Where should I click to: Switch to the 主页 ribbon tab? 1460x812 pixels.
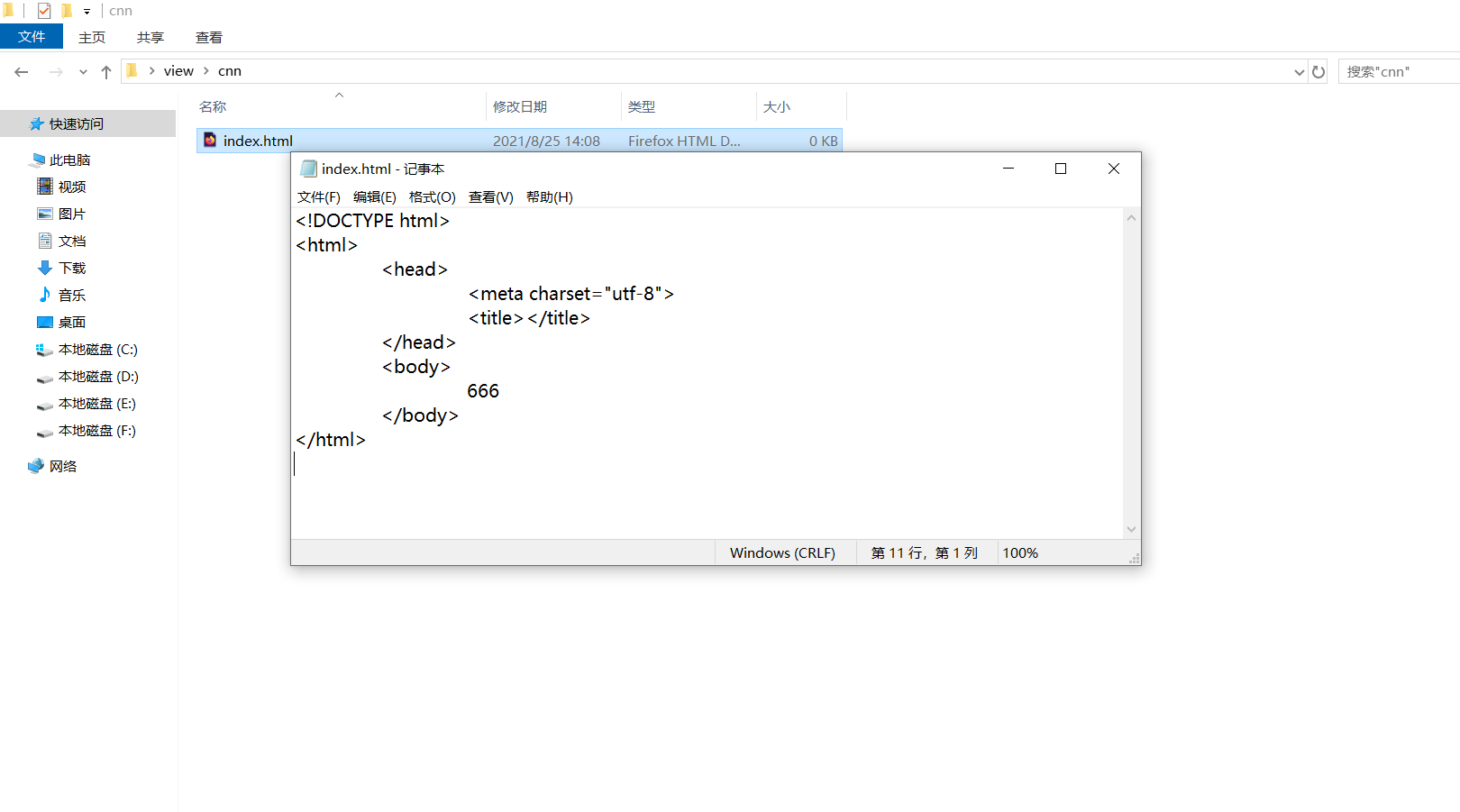coord(92,37)
